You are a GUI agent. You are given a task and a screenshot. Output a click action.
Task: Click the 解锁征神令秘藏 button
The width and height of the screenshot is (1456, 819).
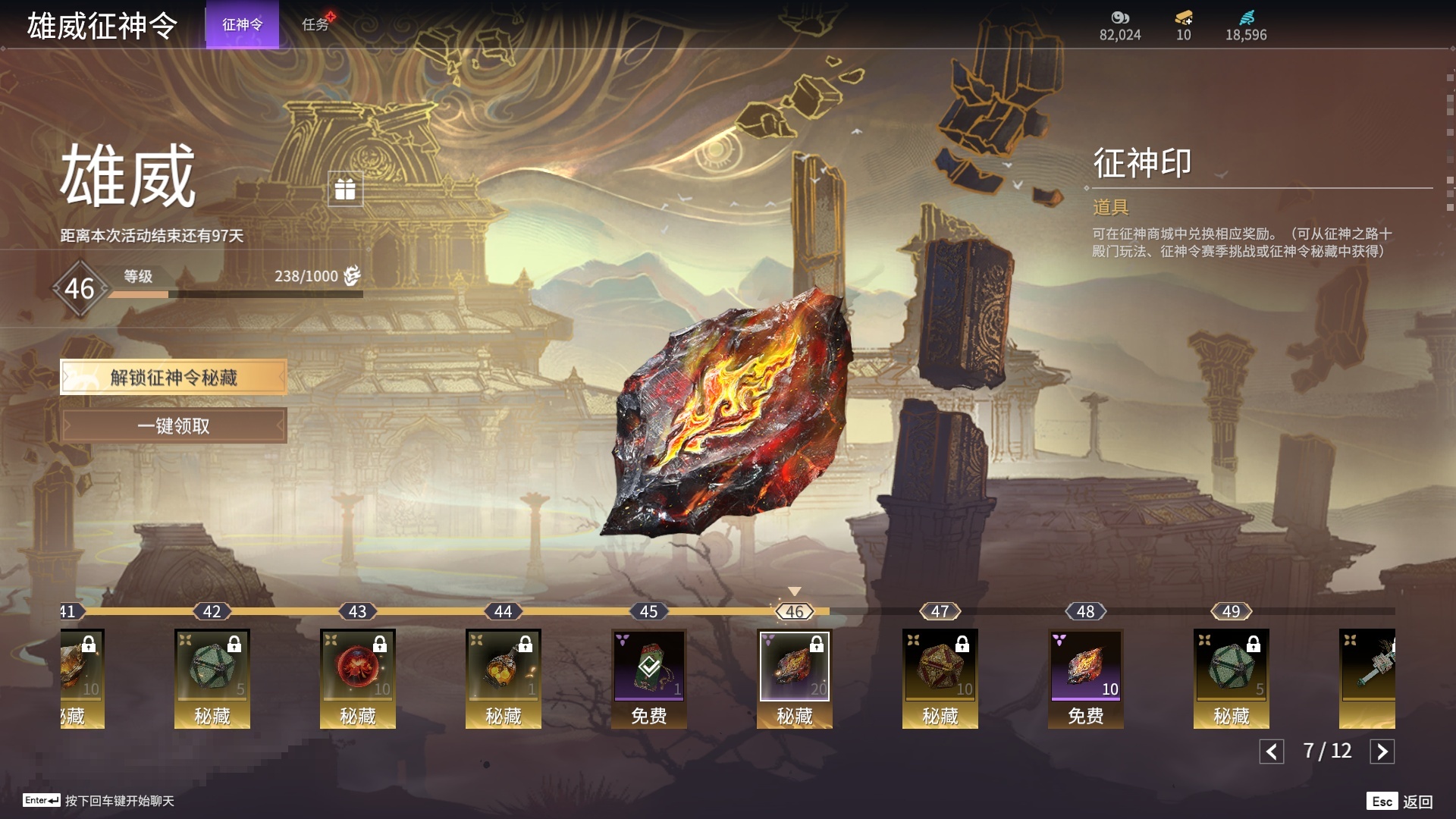click(174, 377)
